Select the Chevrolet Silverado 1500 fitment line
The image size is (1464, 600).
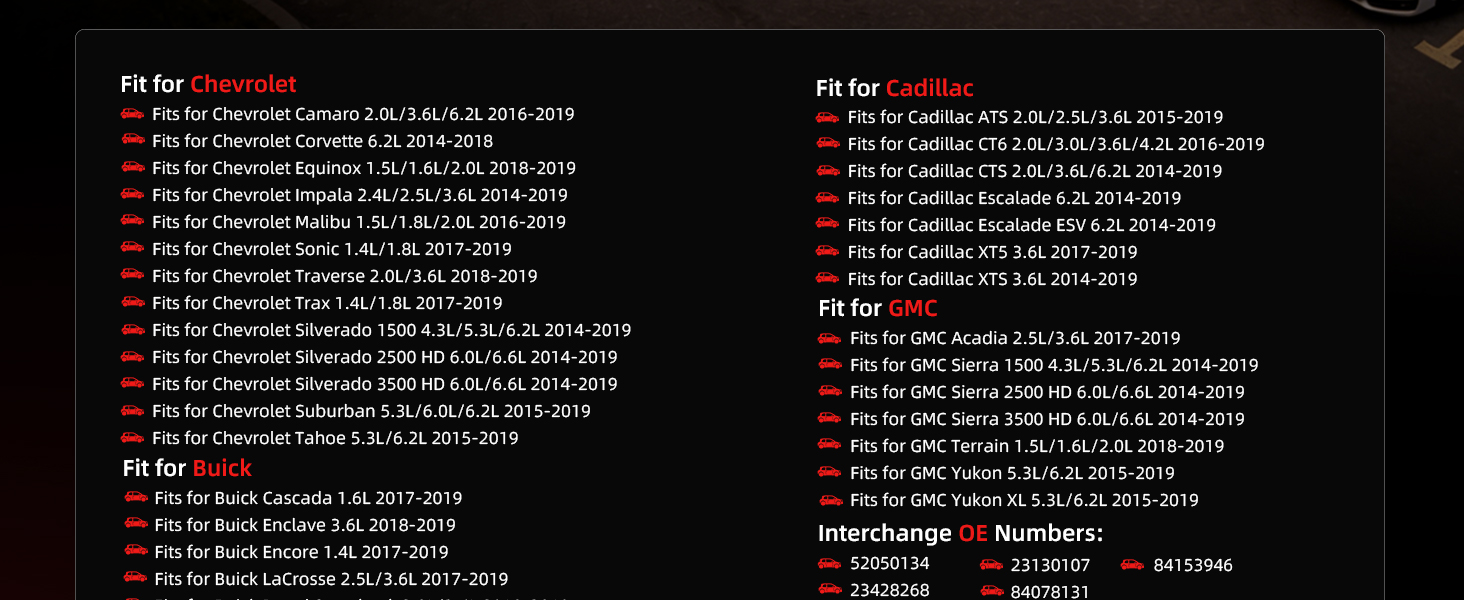click(x=391, y=330)
